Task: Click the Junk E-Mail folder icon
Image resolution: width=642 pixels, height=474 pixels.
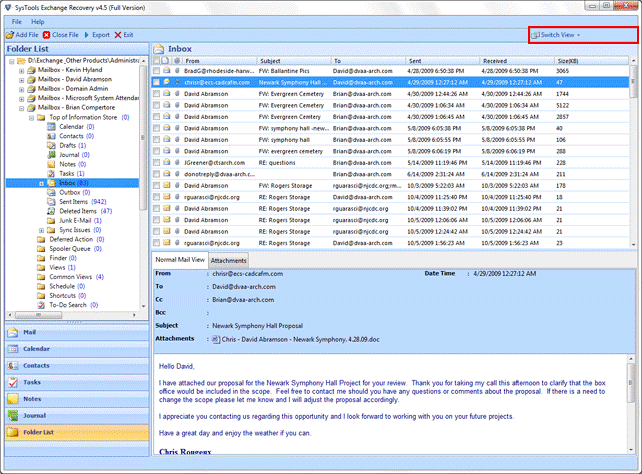Action: tap(51, 221)
